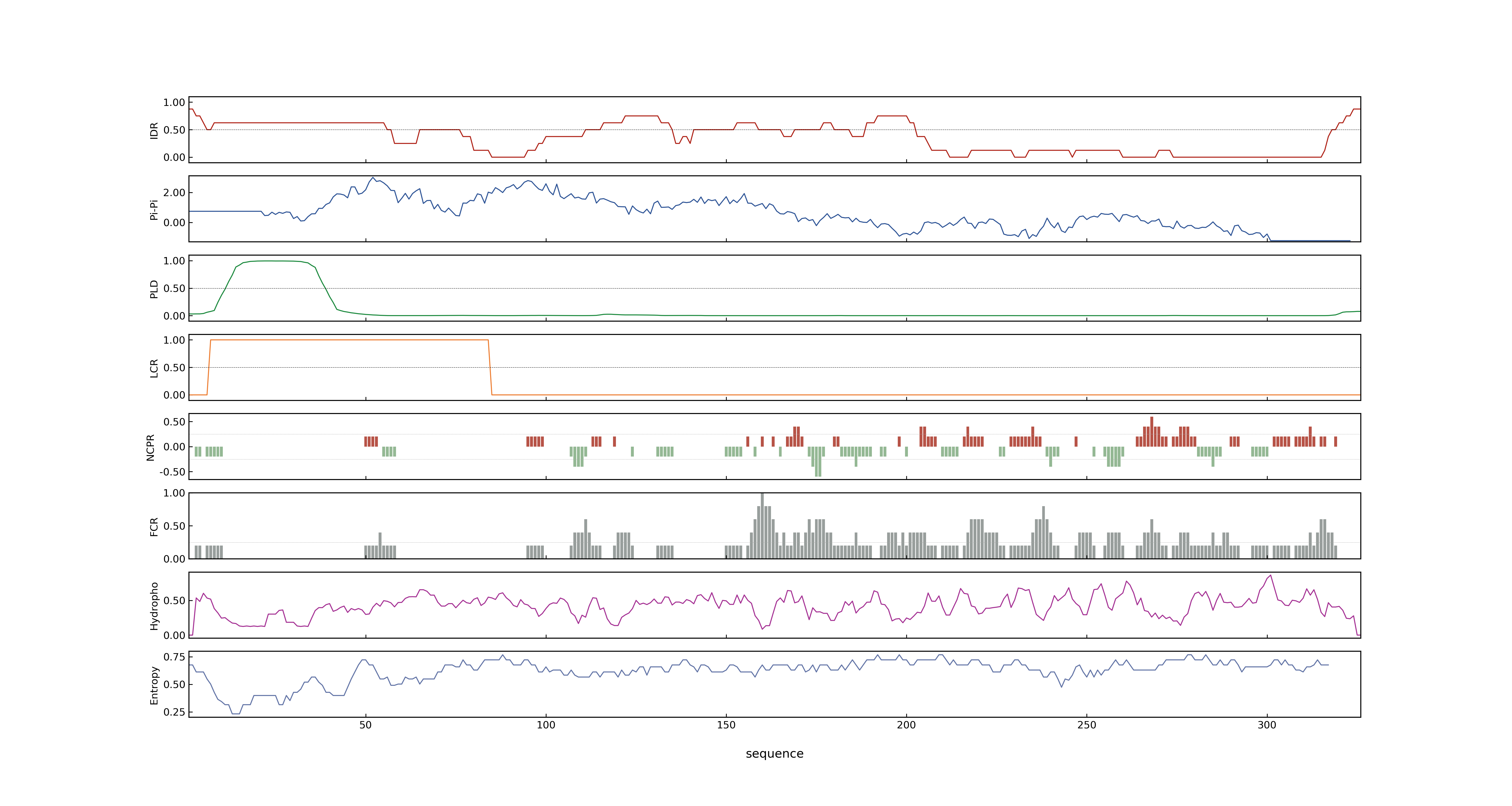Click the Pi-Pi y-axis label
The height and width of the screenshot is (806, 1512).
coord(154,209)
